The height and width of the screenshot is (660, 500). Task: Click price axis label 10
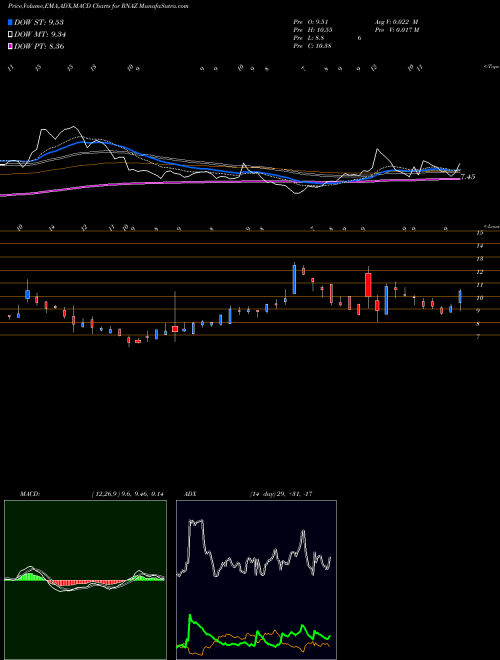[x=480, y=298]
